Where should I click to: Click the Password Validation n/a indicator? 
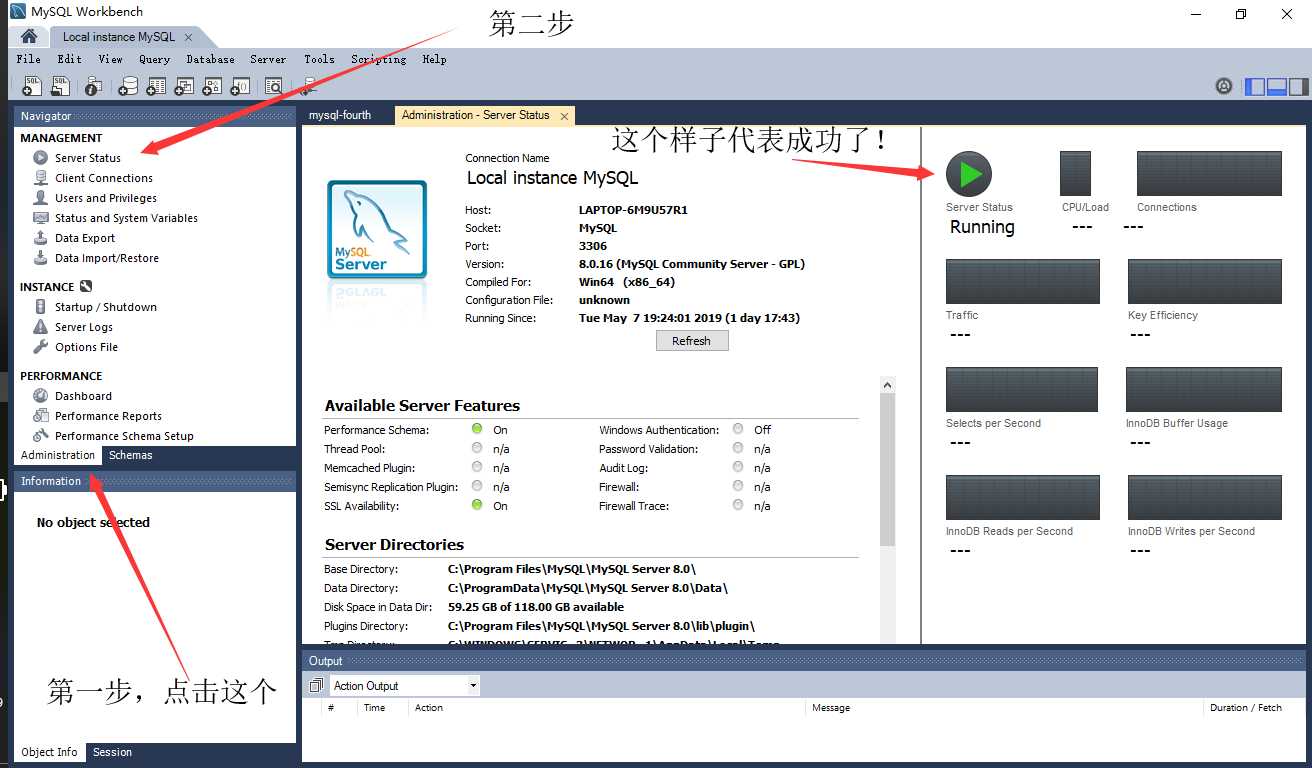click(x=738, y=448)
